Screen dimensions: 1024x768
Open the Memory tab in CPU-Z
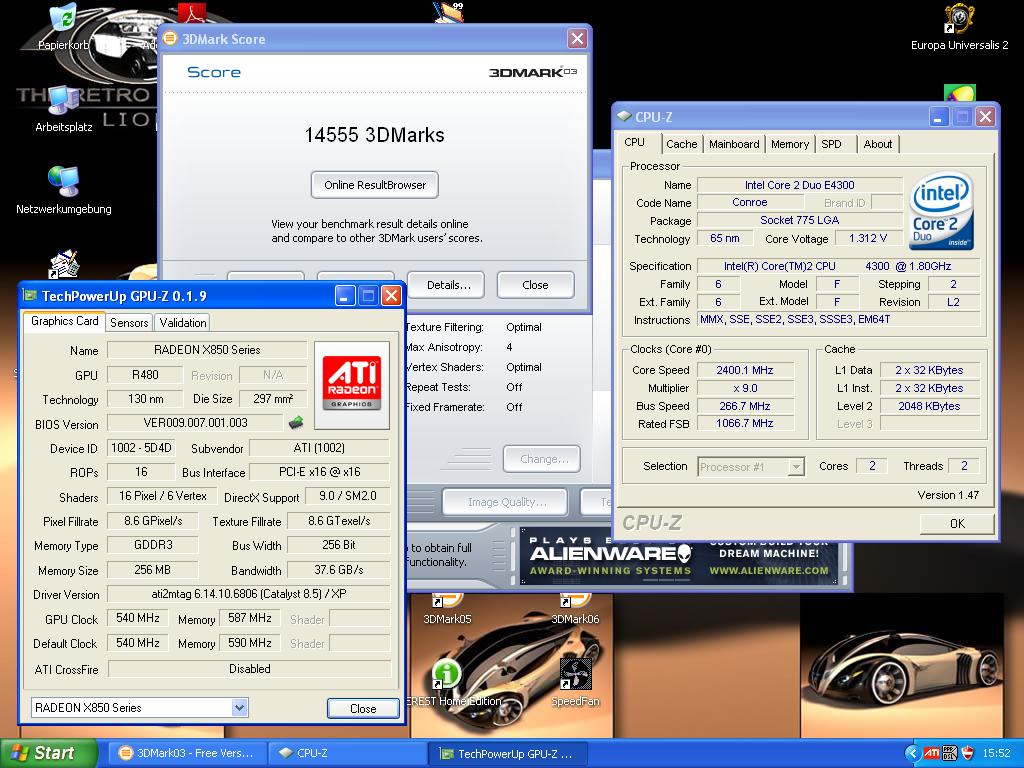pyautogui.click(x=790, y=144)
